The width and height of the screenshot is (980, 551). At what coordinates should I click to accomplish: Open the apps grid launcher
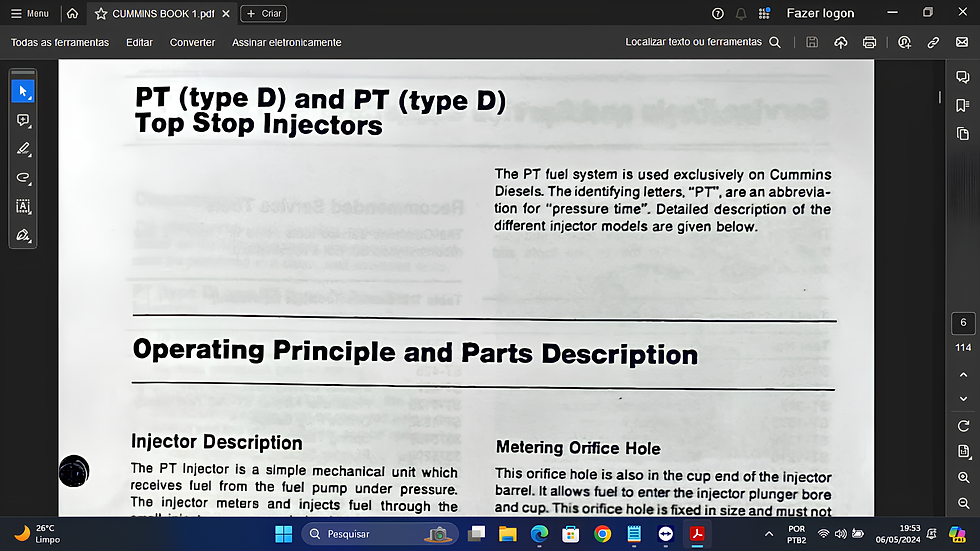(764, 13)
